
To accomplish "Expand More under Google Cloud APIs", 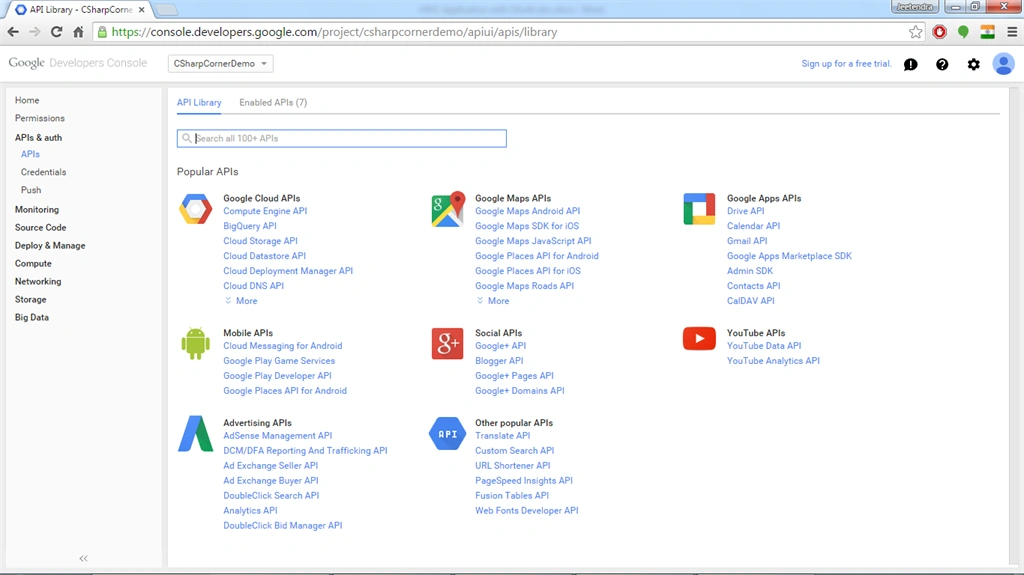I will [241, 301].
